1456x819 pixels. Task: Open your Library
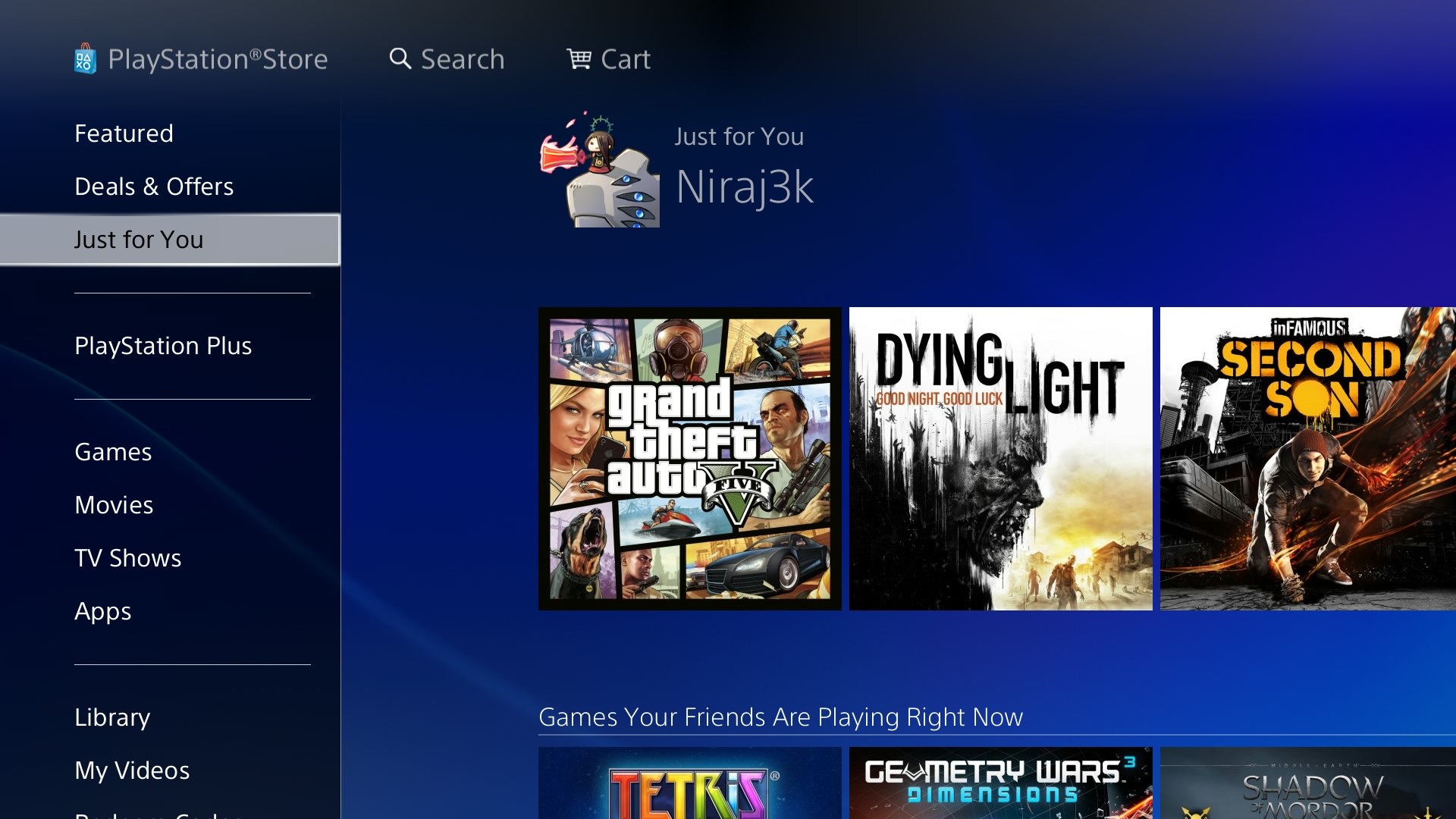tap(112, 717)
